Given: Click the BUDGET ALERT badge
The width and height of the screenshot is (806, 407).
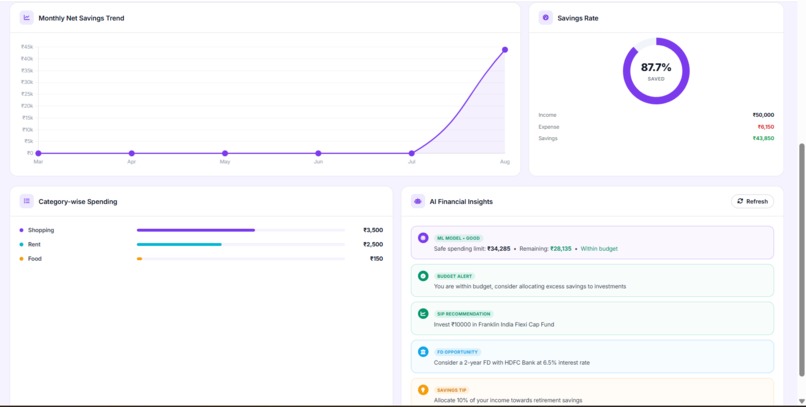Looking at the screenshot, I should (454, 276).
